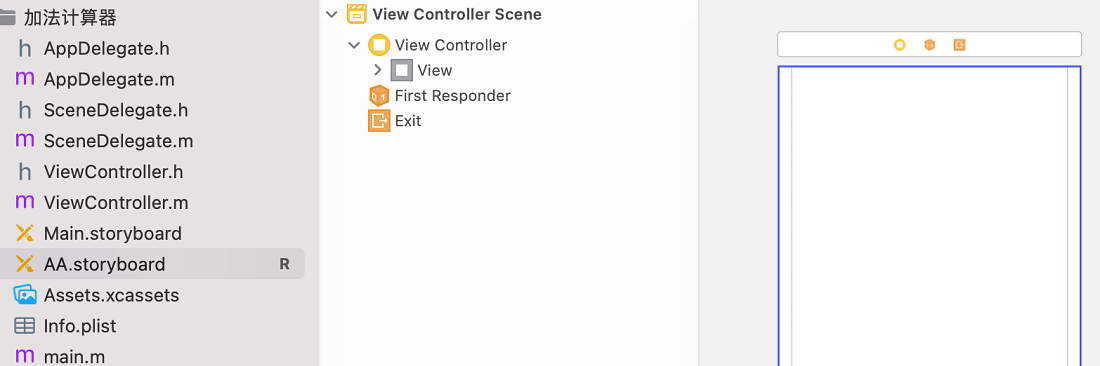
Task: Click the white view canvas area
Action: click(x=930, y=216)
